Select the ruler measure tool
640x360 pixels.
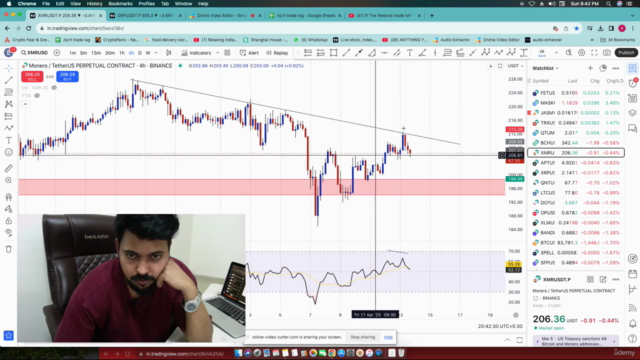coord(9,168)
